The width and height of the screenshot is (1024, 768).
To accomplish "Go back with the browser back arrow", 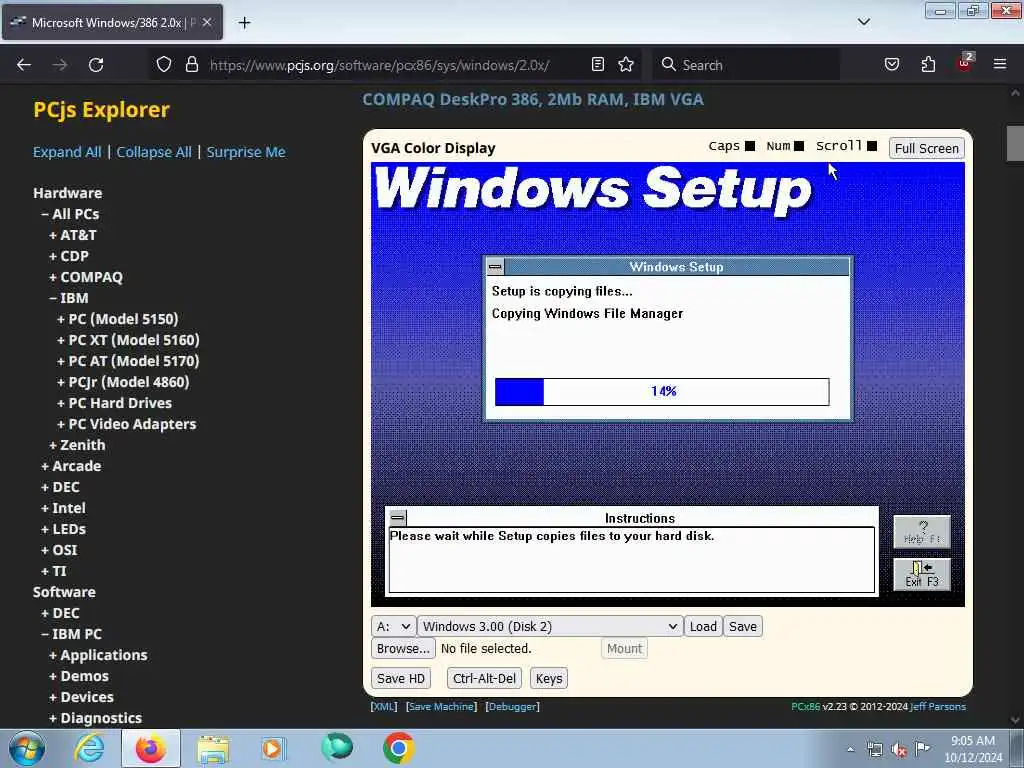I will point(24,65).
